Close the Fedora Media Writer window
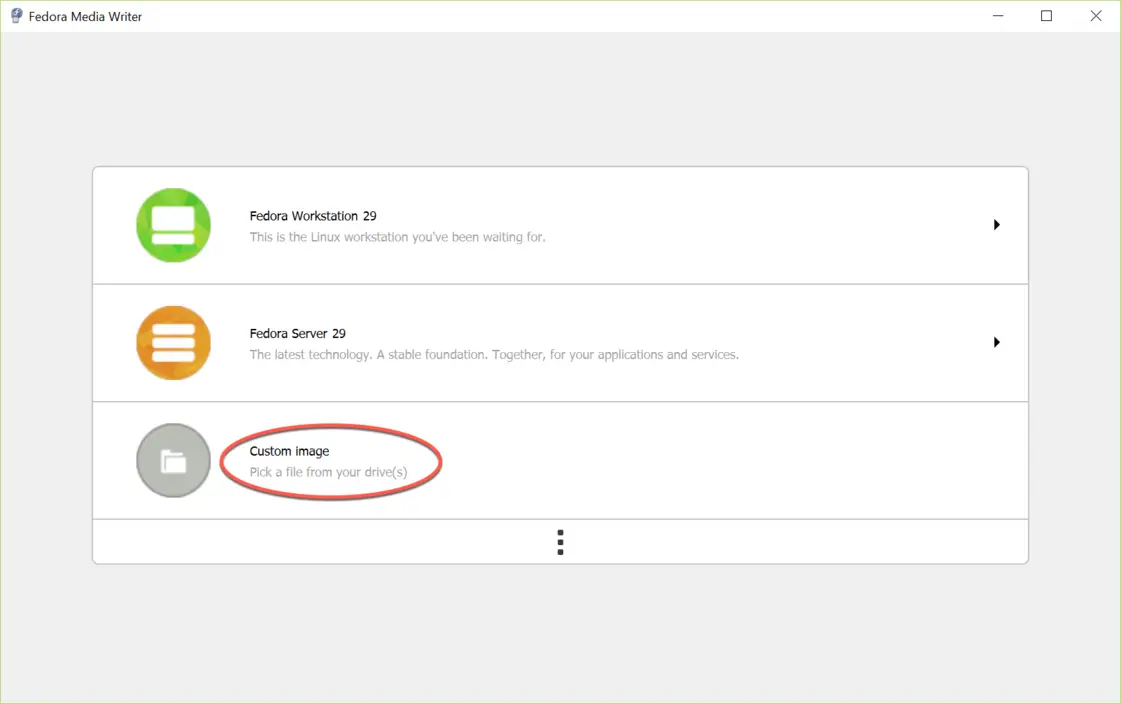Screen dimensions: 1121x704 [x=1095, y=16]
